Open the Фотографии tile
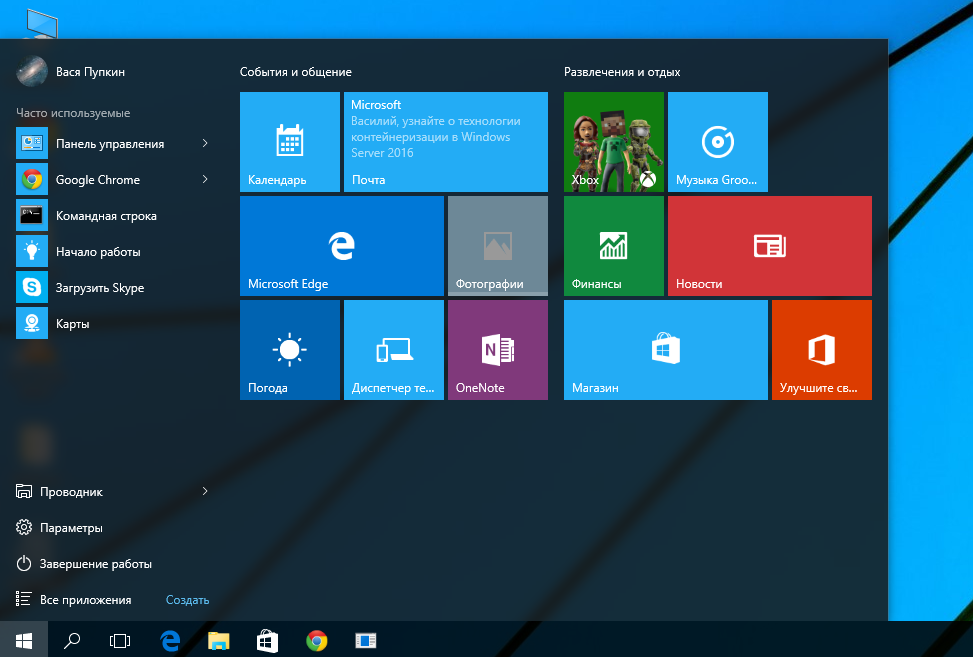This screenshot has width=973, height=657. pos(498,246)
